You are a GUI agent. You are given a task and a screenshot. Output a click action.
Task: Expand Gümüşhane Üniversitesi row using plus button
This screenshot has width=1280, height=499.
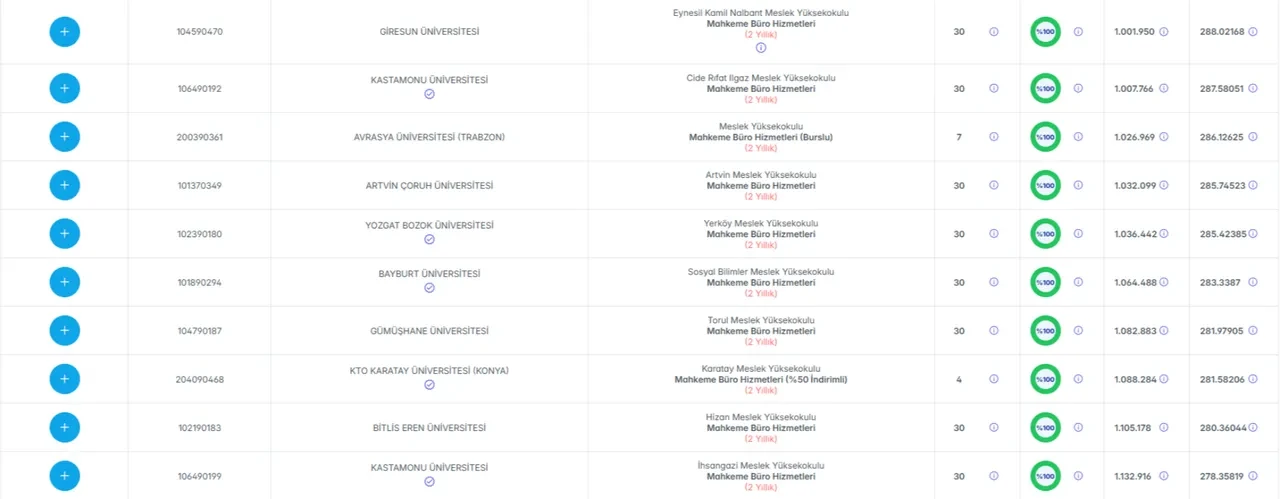click(x=64, y=330)
